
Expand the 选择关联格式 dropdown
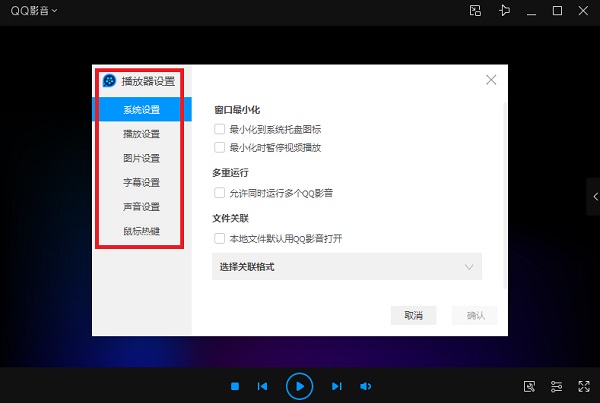point(347,267)
